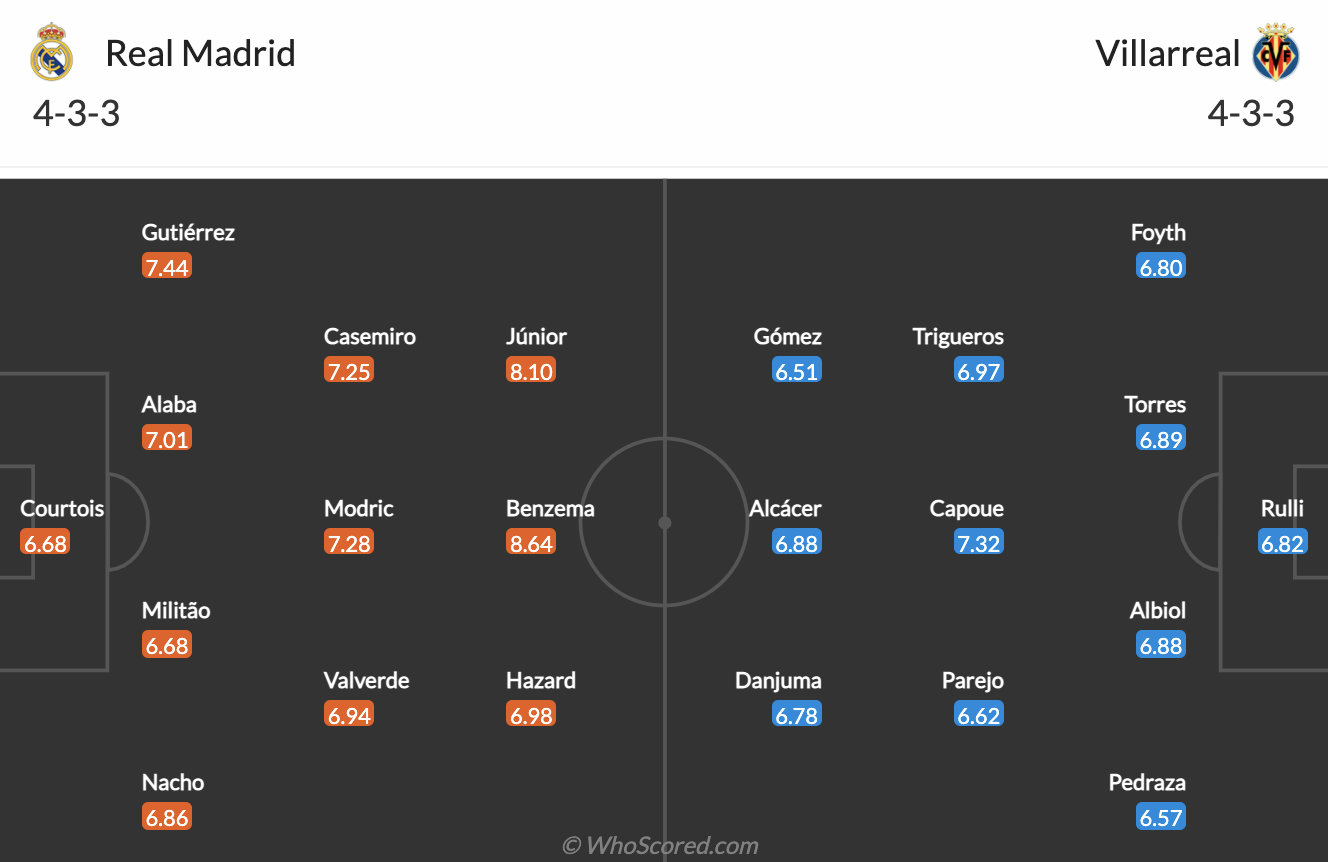Select Benzema's 8.64 rating badge
Screen dimensions: 1328x862
(531, 544)
